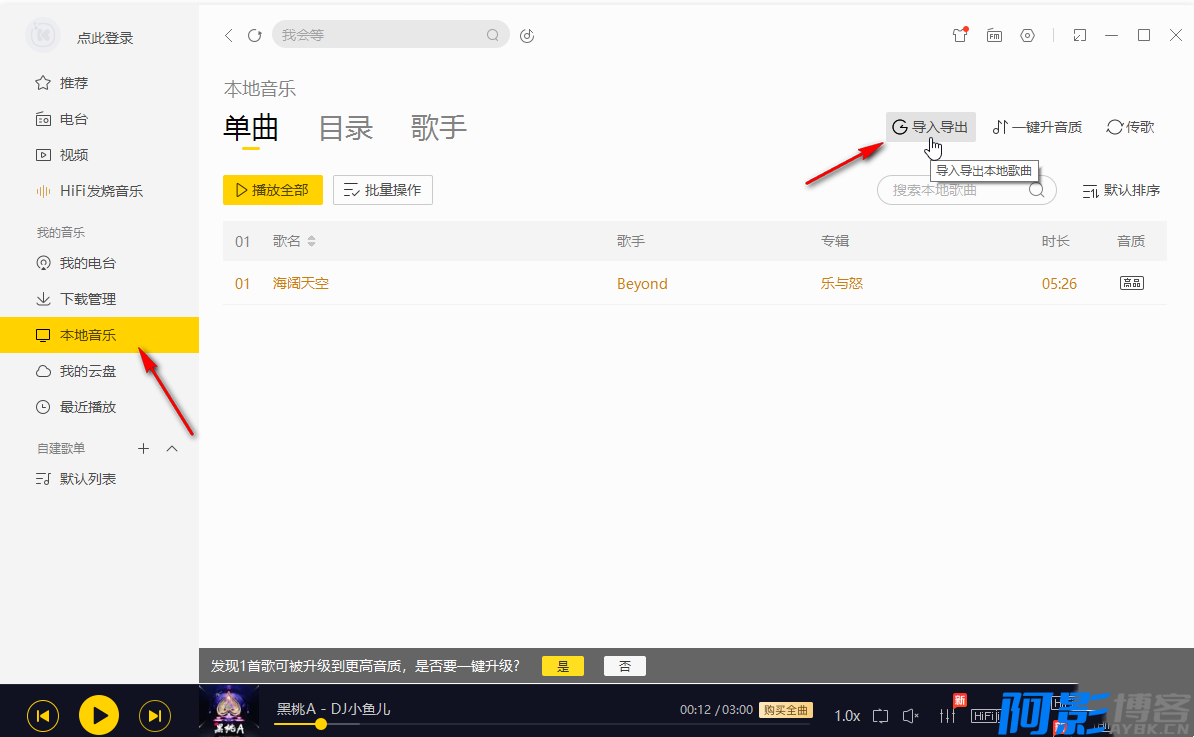The width and height of the screenshot is (1194, 737).
Task: Collapse the 自建歌单 playlist section
Action: tap(172, 449)
